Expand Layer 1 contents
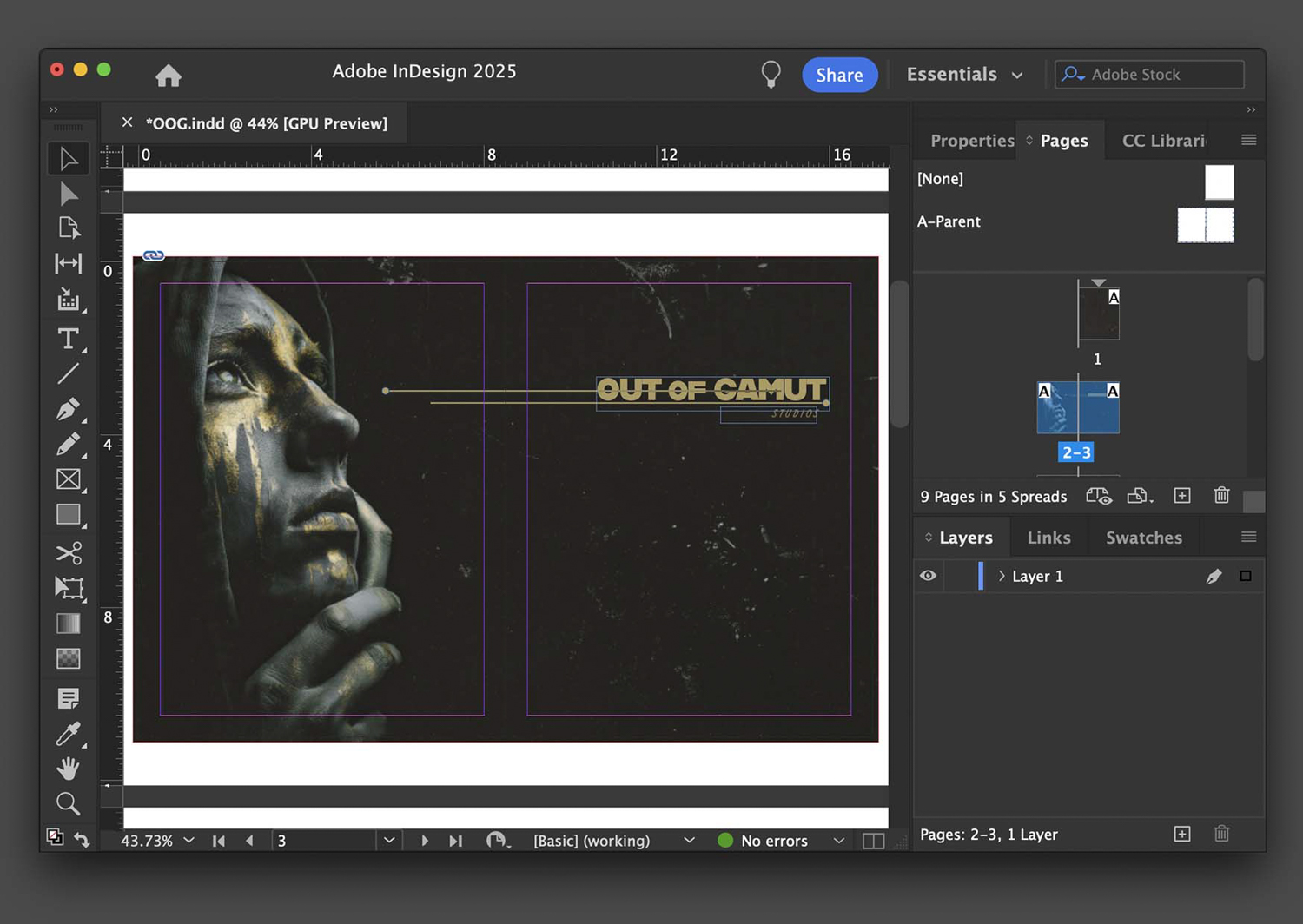 point(1001,576)
